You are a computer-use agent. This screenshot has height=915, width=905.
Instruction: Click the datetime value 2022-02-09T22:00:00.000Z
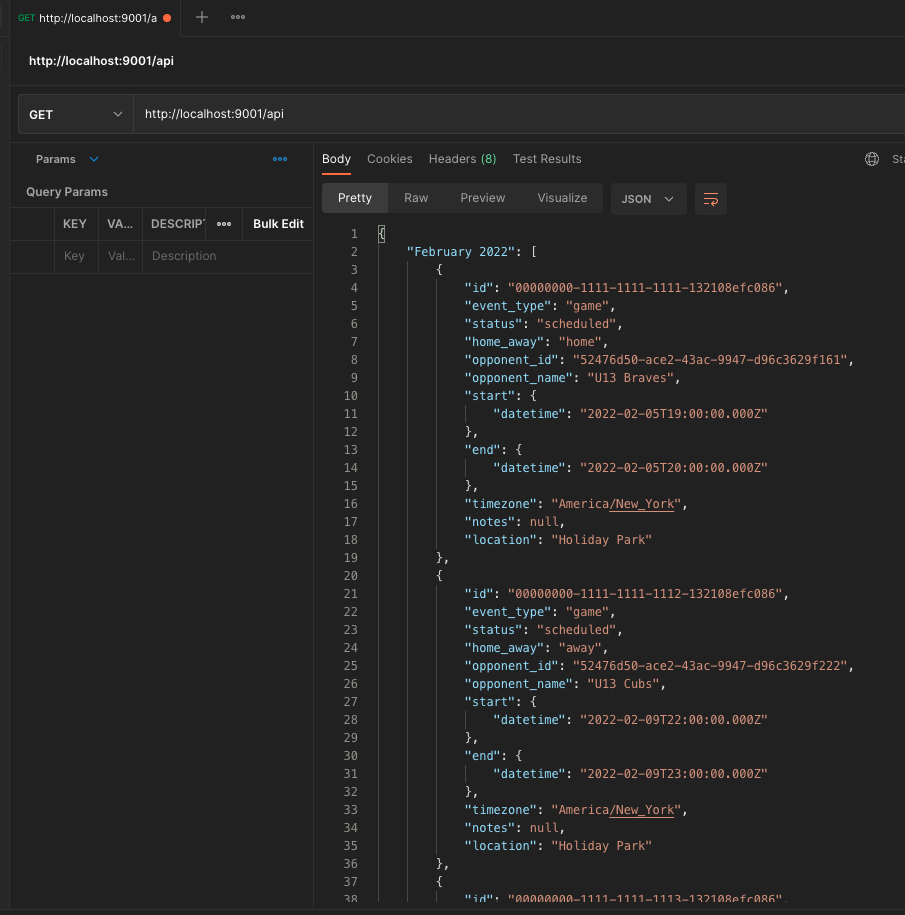point(674,720)
